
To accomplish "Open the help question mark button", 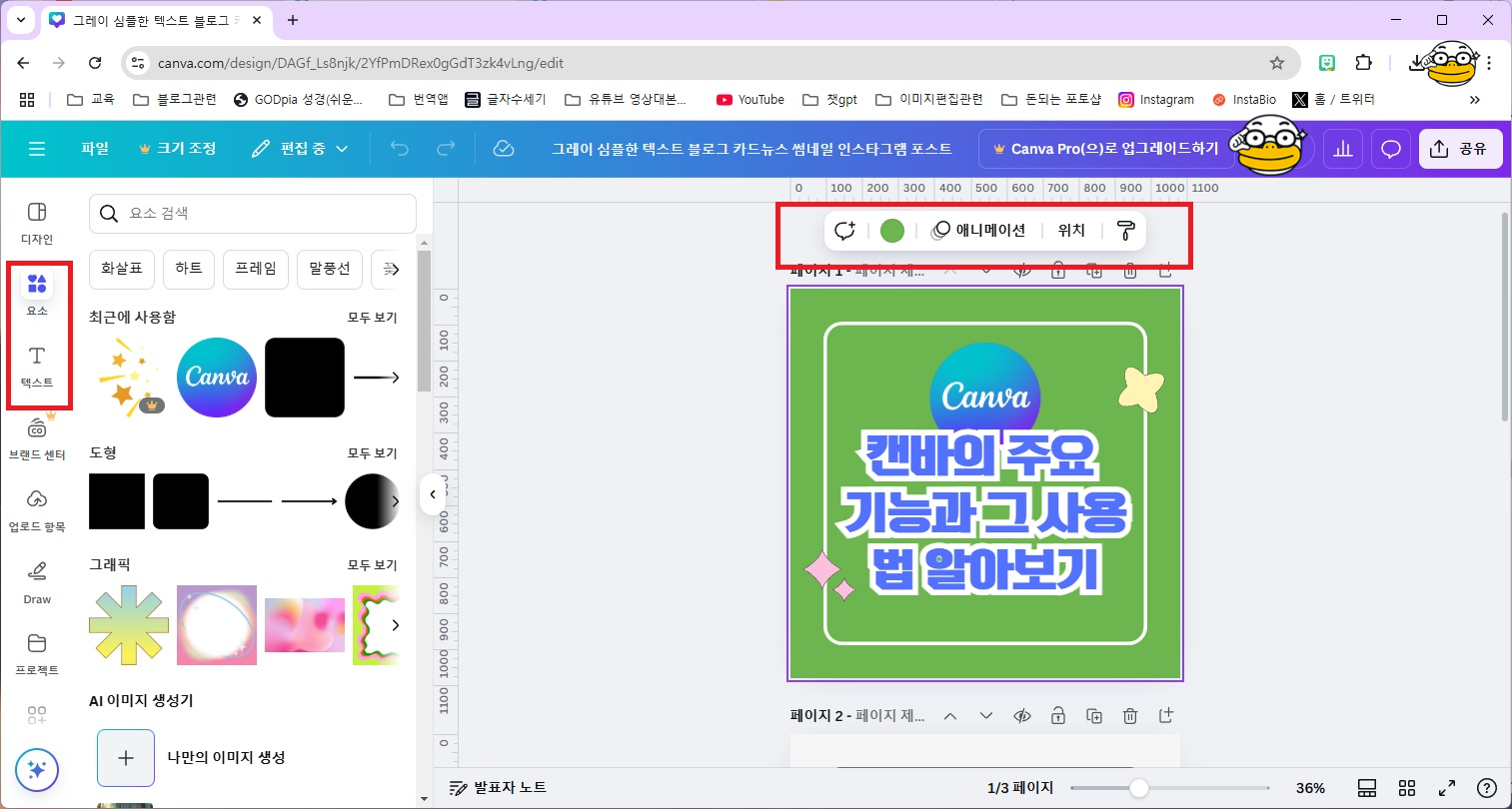I will click(1487, 788).
